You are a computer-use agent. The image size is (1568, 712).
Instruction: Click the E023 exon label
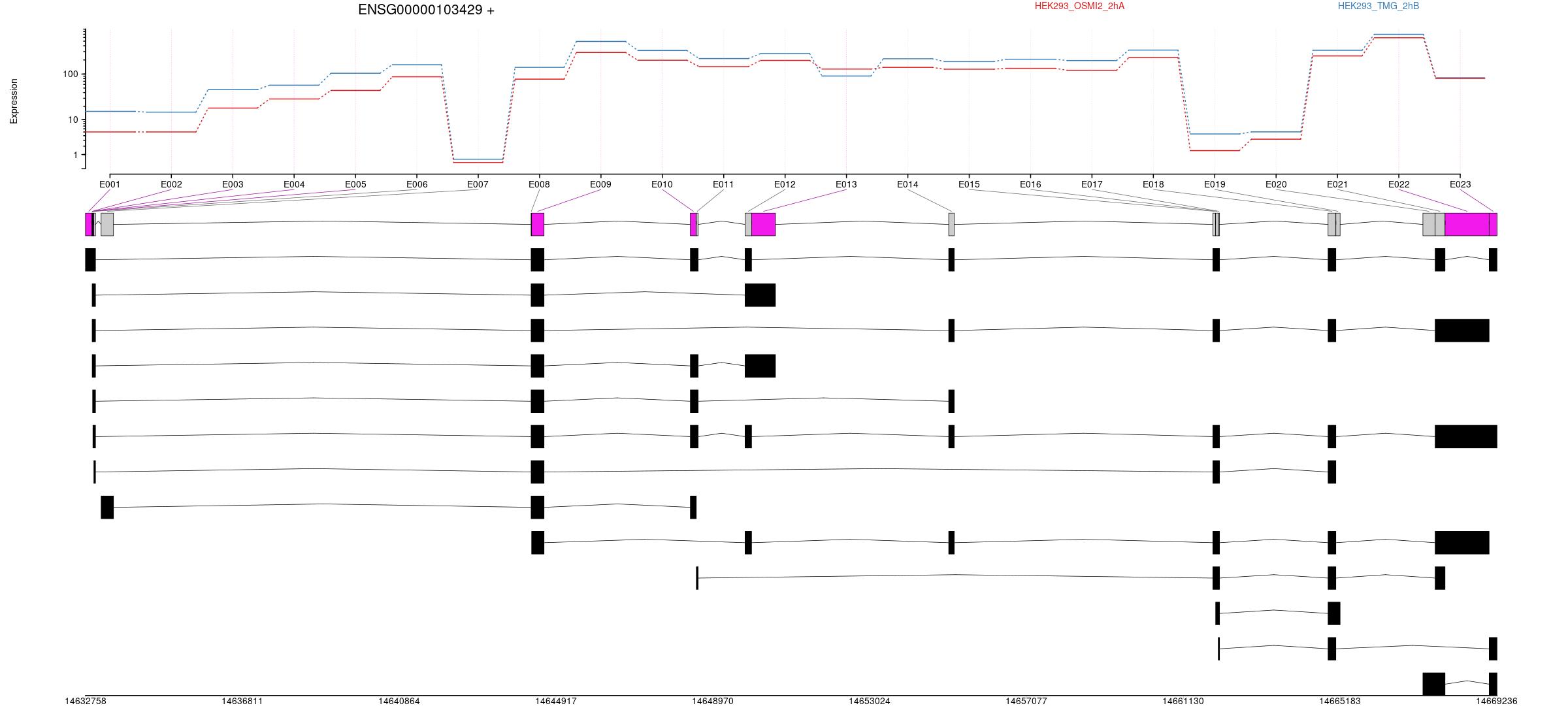coord(1460,184)
